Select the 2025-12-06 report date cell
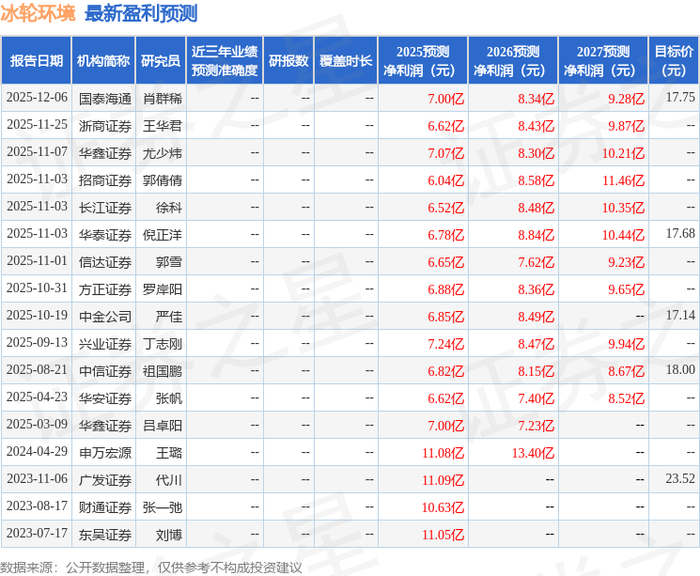Image resolution: width=700 pixels, height=576 pixels. [x=37, y=97]
